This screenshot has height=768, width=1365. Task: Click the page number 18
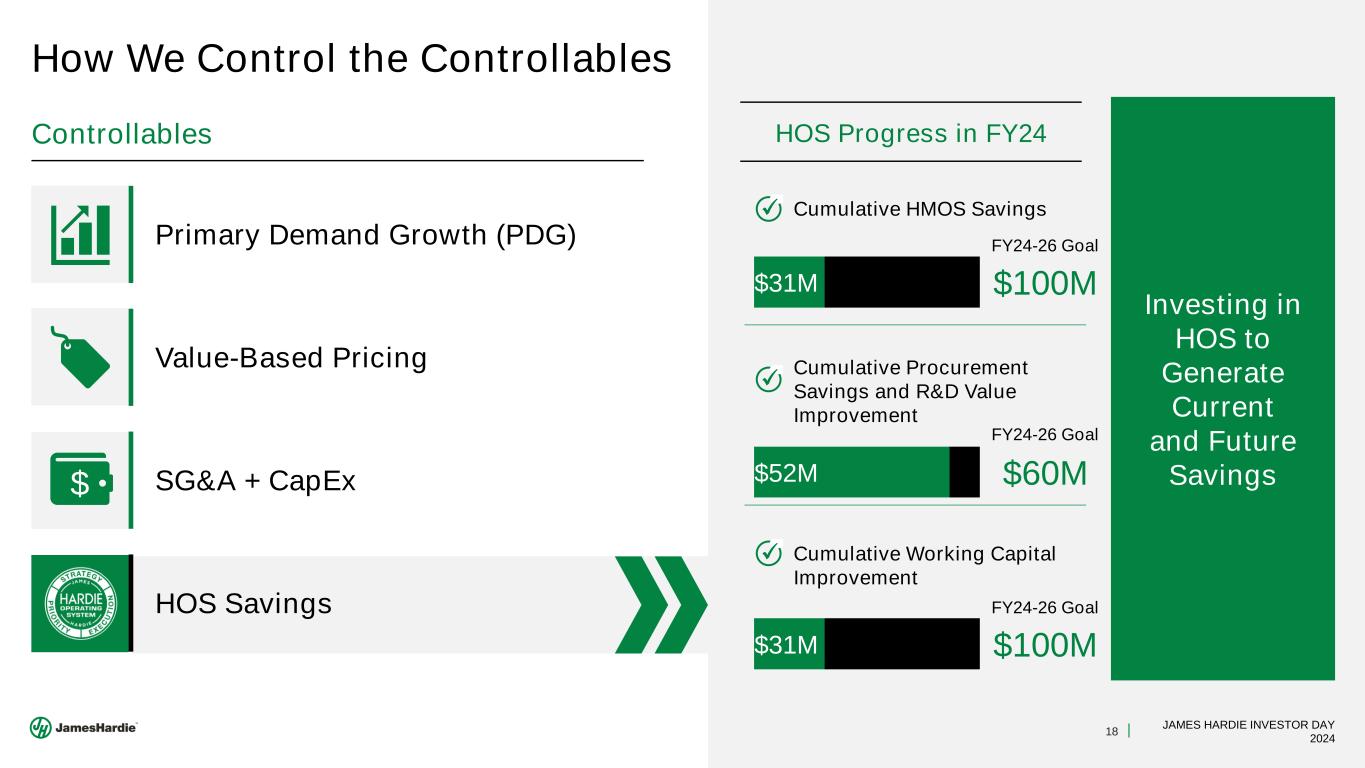pos(1112,732)
